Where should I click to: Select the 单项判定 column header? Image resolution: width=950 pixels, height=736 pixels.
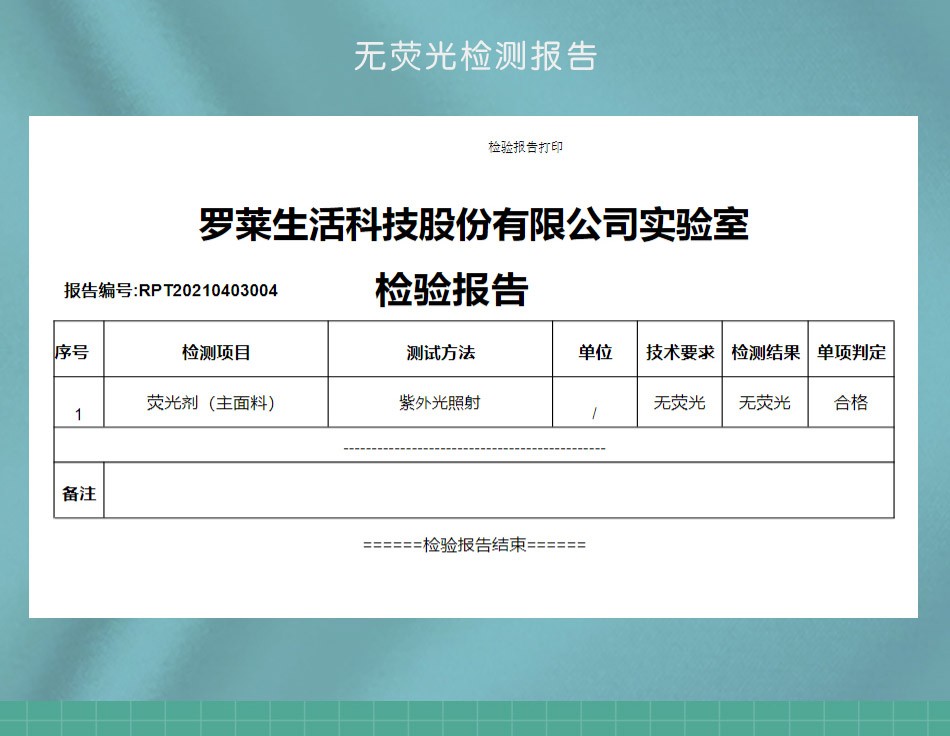[851, 349]
